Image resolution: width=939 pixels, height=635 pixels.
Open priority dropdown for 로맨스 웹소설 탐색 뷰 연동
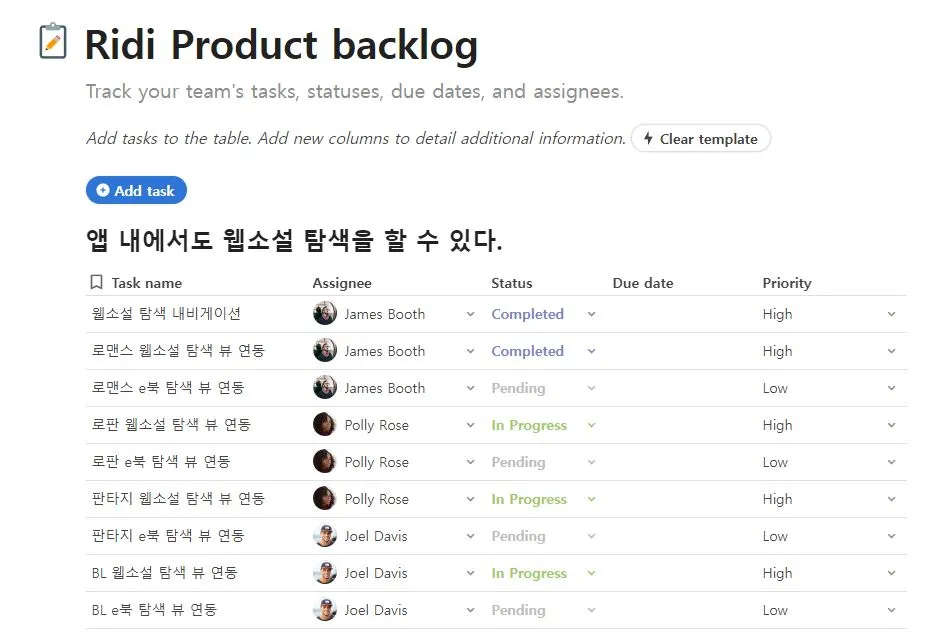click(892, 351)
